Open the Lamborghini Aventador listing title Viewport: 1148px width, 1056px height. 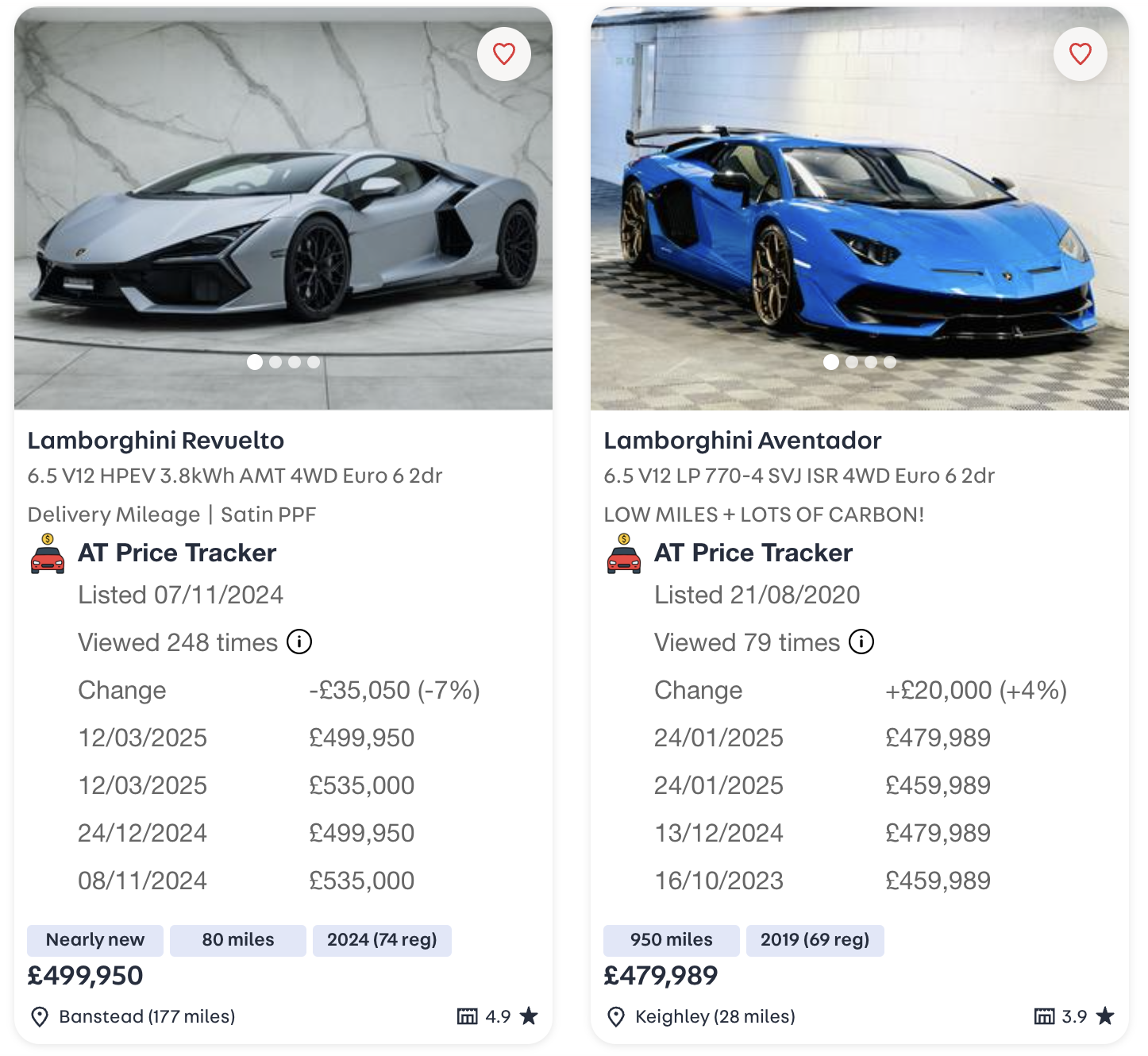[x=743, y=440]
